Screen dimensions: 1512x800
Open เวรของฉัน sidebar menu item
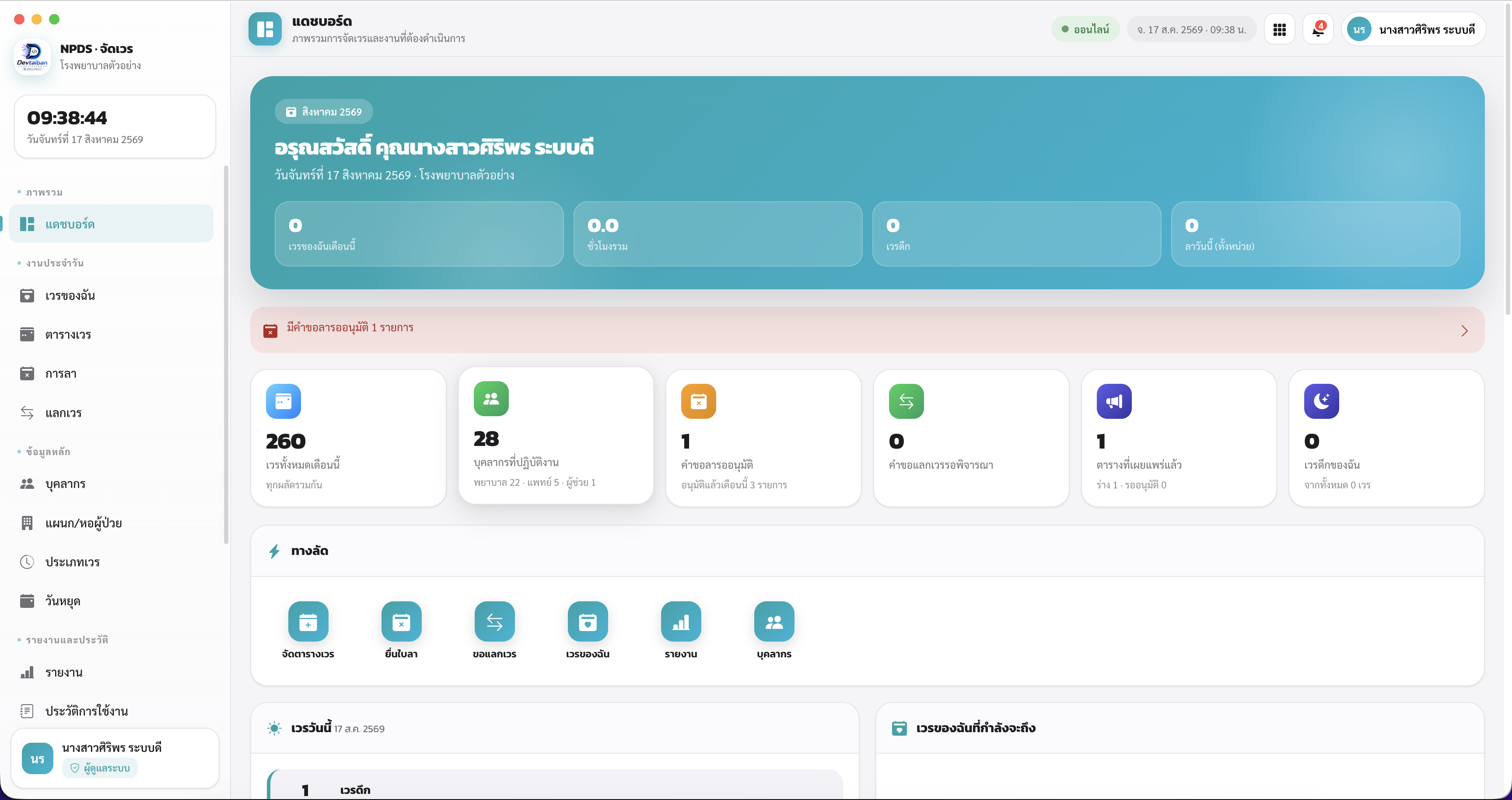(111, 295)
